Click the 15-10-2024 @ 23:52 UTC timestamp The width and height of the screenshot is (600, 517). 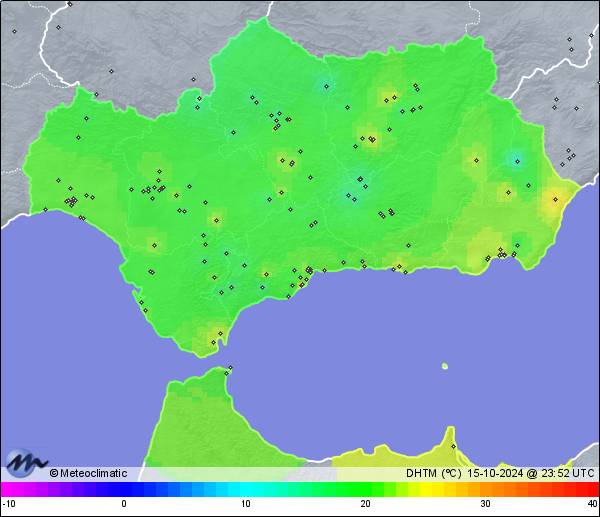[530, 473]
